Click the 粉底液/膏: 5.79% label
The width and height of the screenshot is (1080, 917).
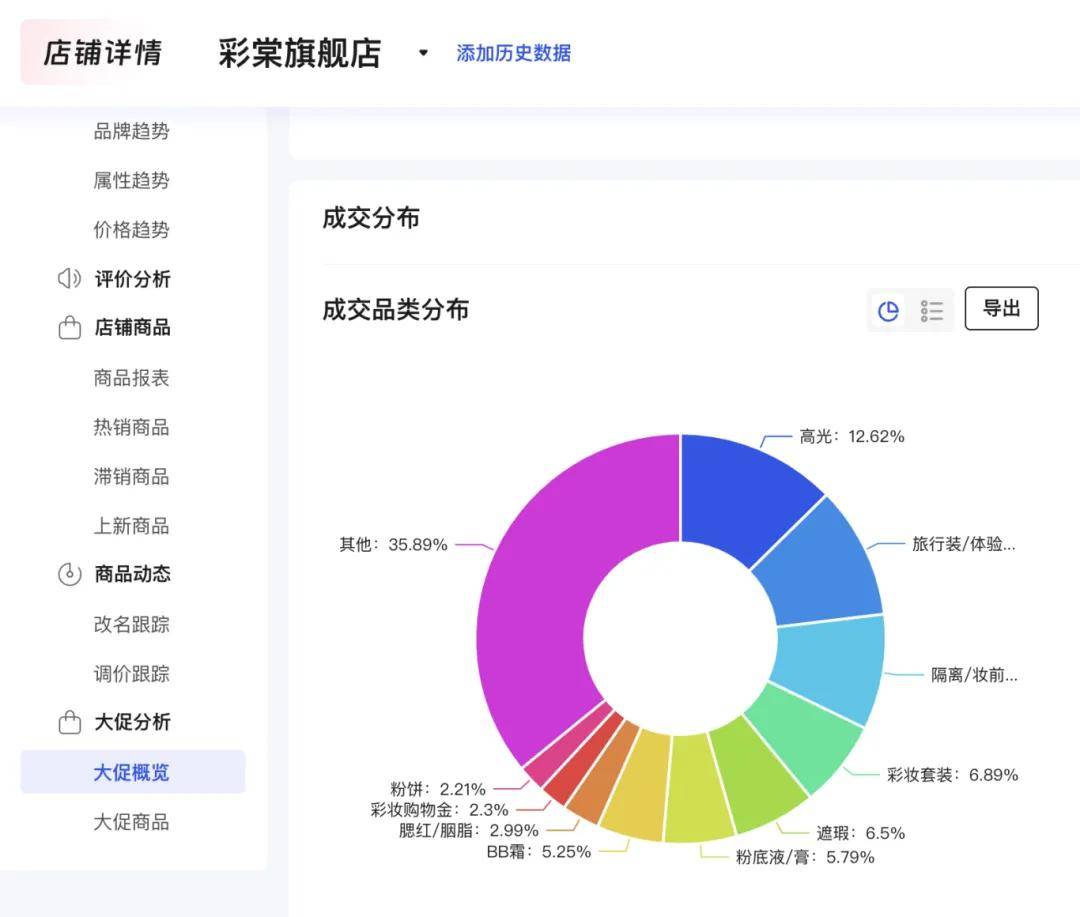[x=805, y=857]
